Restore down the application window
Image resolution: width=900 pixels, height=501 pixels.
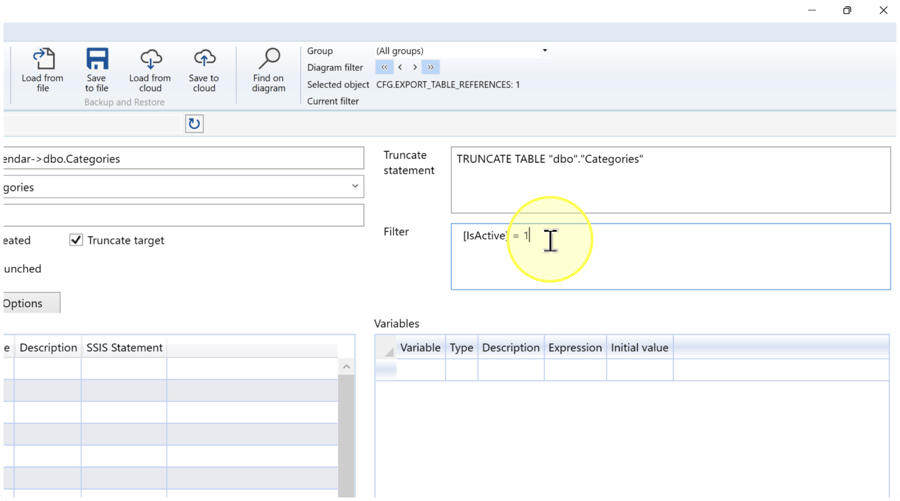(847, 10)
